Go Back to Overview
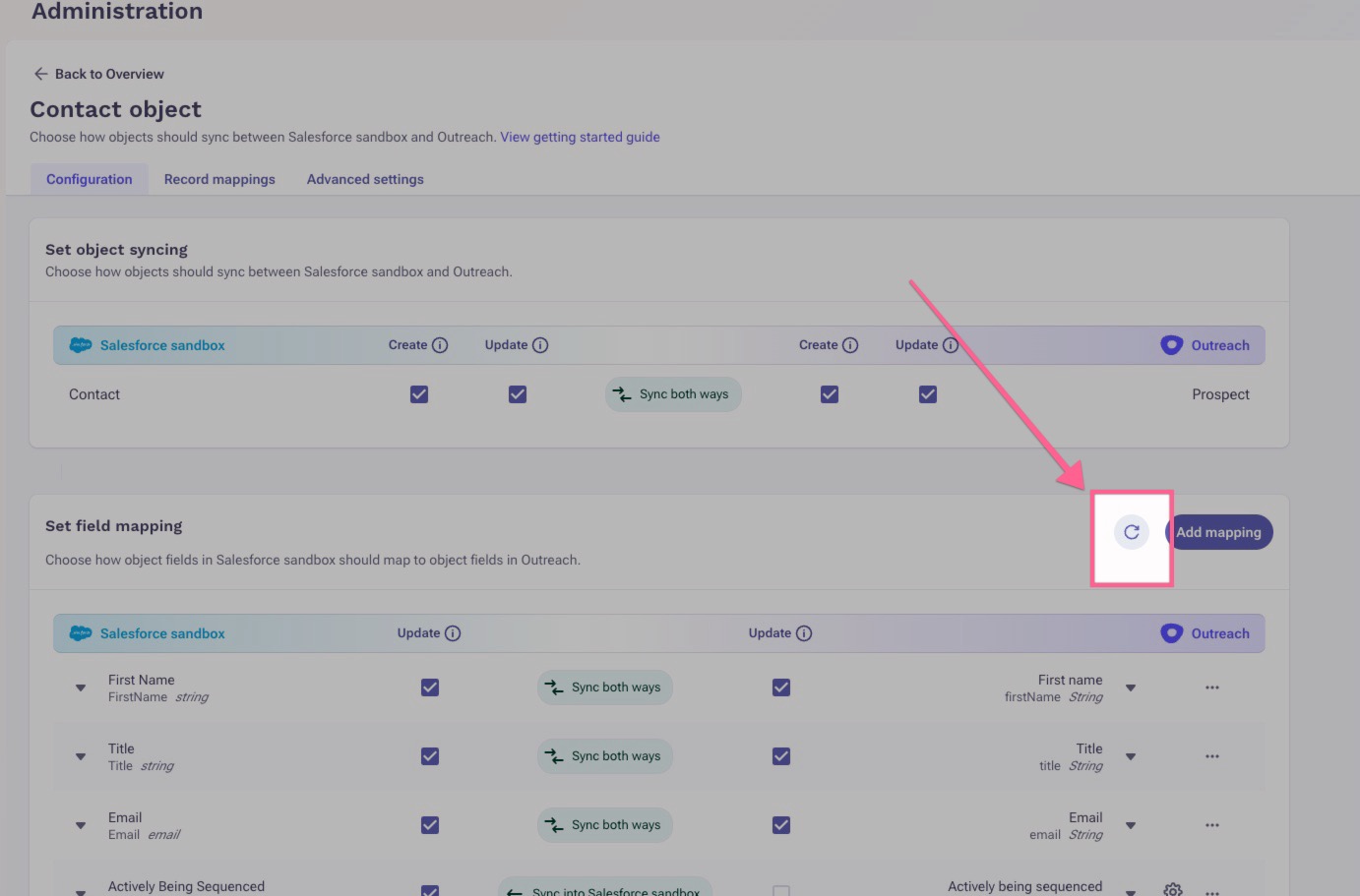The width and height of the screenshot is (1360, 896). 98,74
